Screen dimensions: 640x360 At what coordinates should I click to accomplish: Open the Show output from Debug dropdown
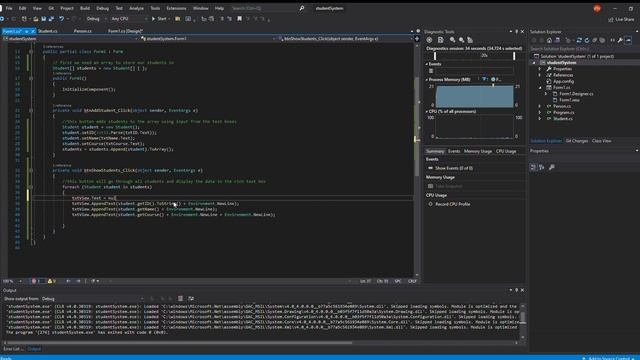[x=92, y=299]
